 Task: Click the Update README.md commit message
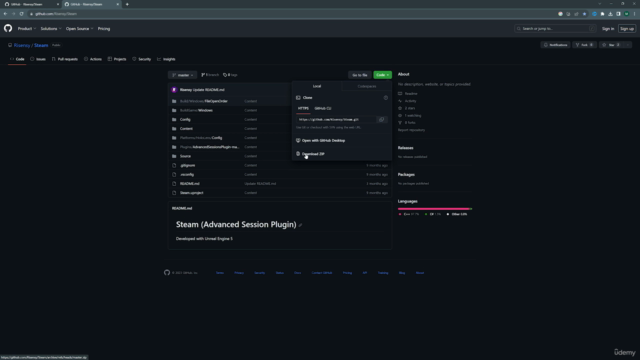[x=209, y=90]
